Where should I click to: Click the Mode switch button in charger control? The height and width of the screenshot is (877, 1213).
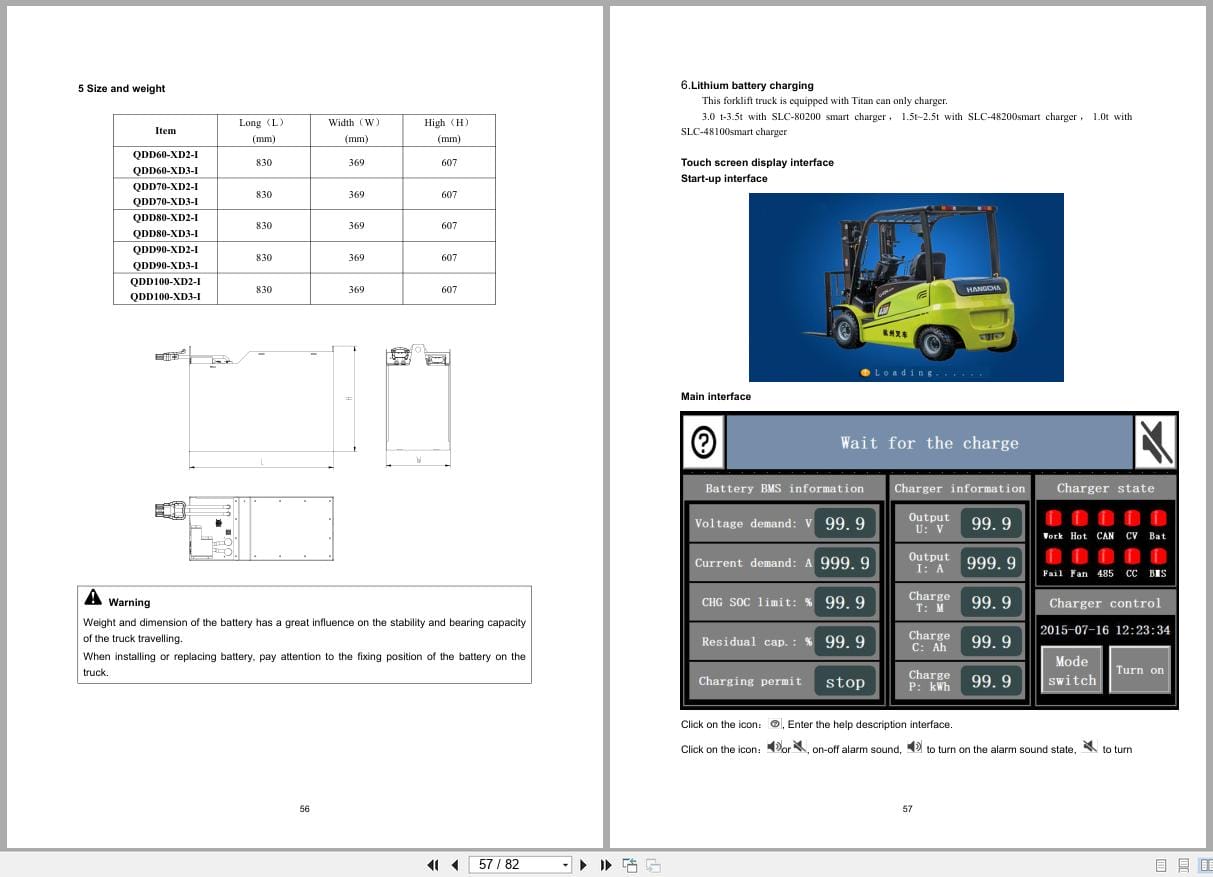tap(1071, 670)
